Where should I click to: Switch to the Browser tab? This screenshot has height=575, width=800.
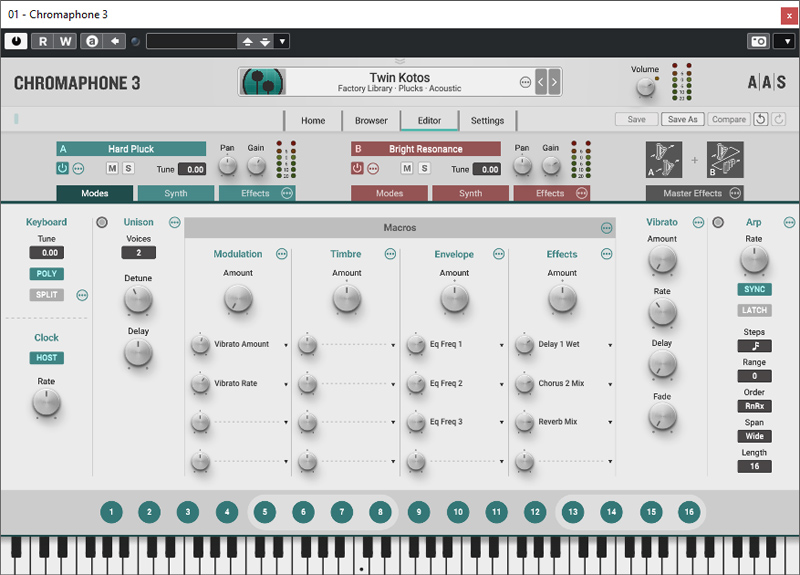[371, 120]
